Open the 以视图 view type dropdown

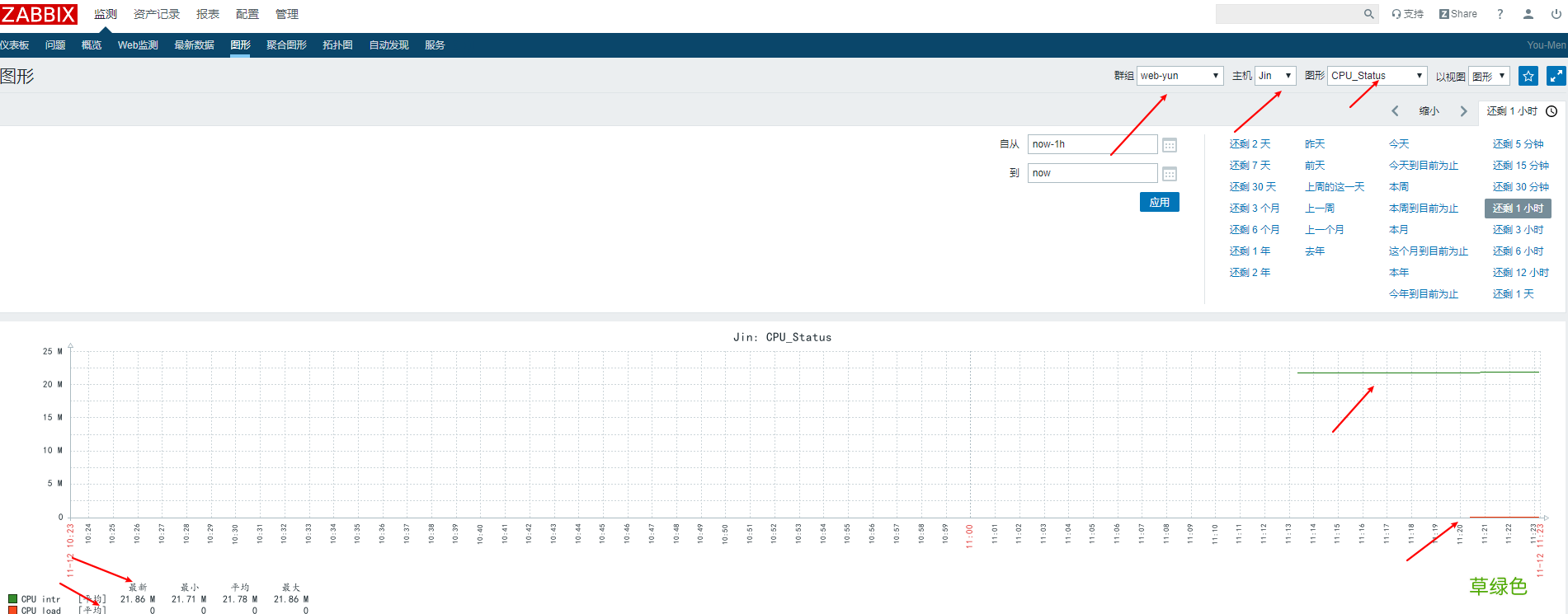(x=1489, y=76)
